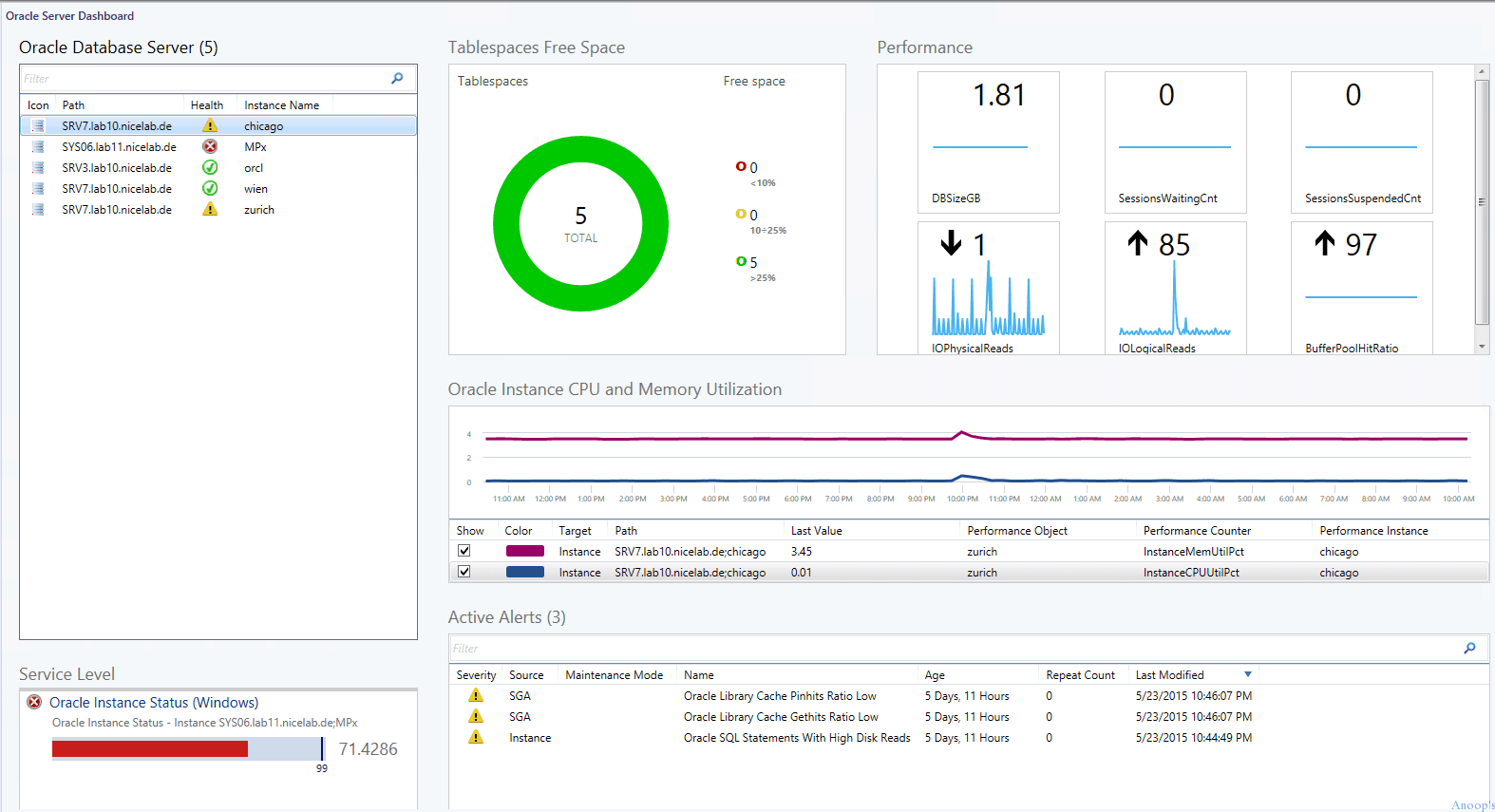The width and height of the screenshot is (1495, 812).
Task: Click the search icon in server filter box
Action: [x=397, y=78]
